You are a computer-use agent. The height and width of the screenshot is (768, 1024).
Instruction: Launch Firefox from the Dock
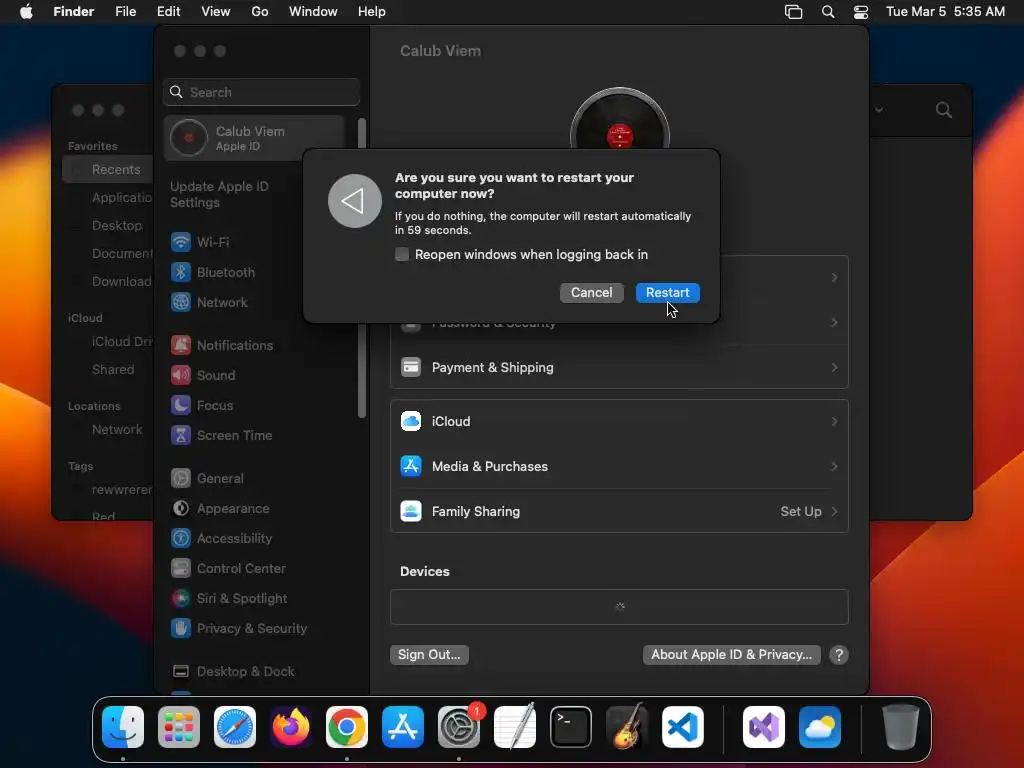(x=291, y=727)
